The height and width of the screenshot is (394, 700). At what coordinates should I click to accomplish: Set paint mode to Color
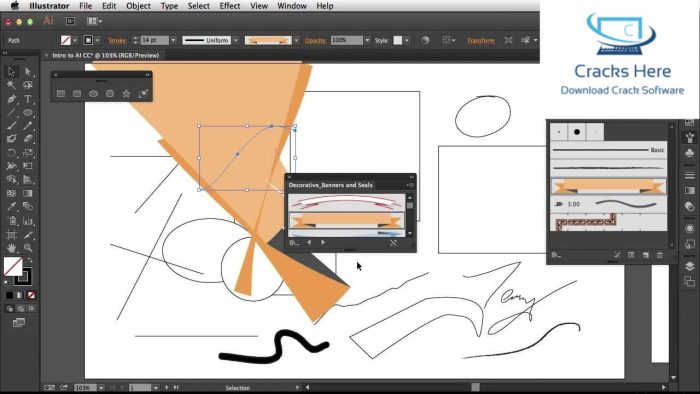point(9,295)
